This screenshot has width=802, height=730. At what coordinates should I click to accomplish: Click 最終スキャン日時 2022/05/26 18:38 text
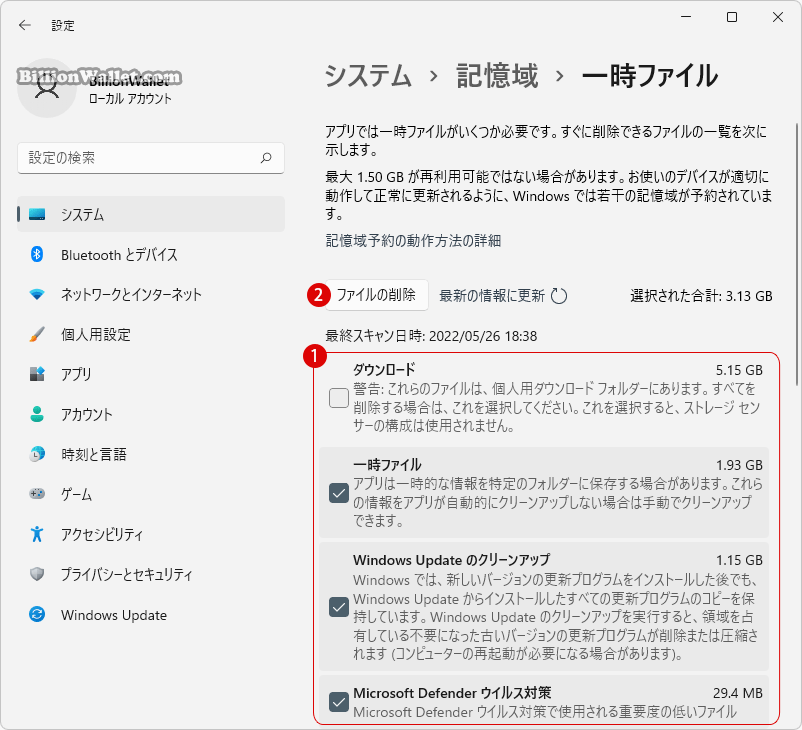pyautogui.click(x=431, y=336)
